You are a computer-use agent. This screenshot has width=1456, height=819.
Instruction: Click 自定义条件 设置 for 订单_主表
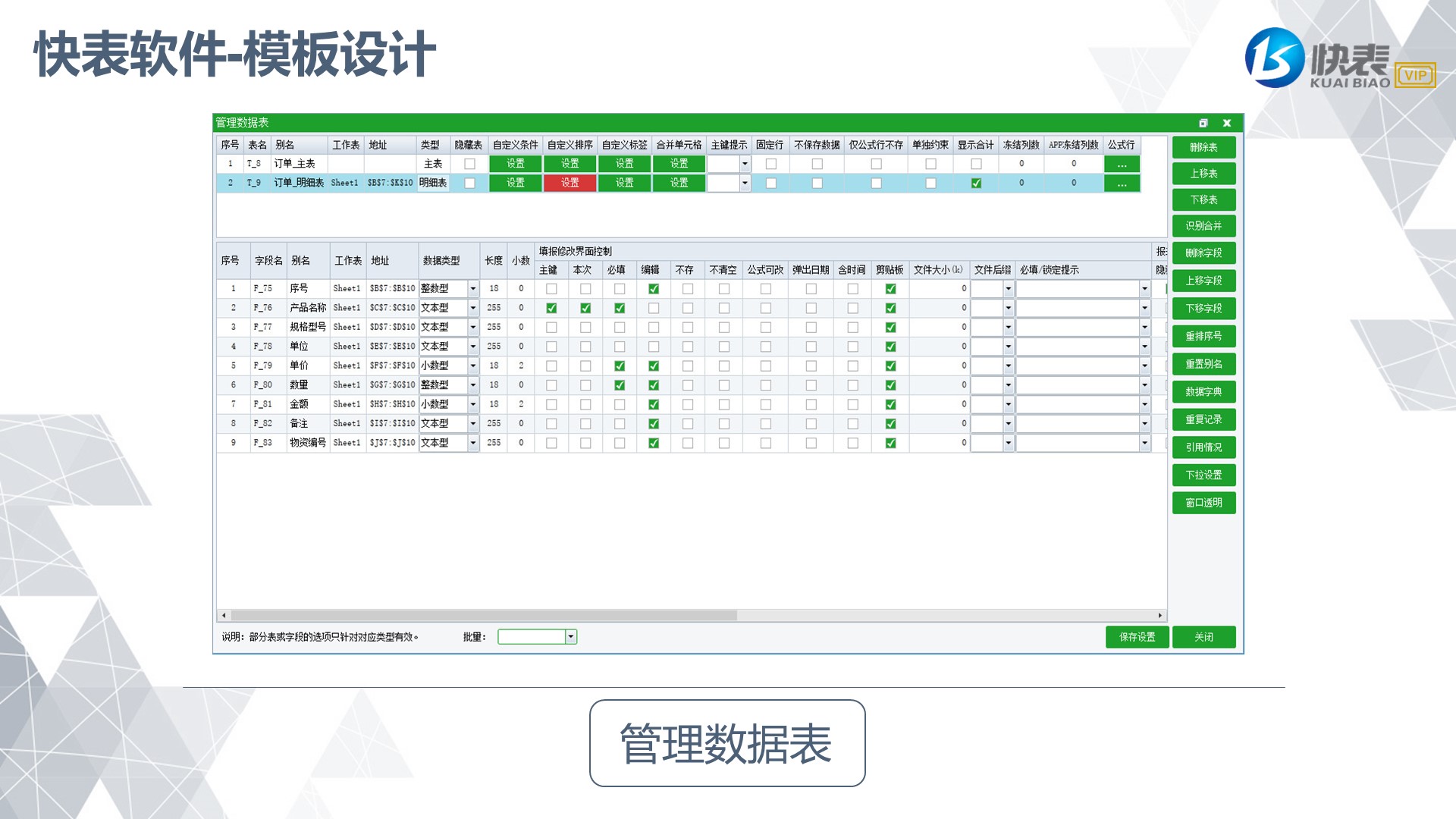pyautogui.click(x=516, y=164)
